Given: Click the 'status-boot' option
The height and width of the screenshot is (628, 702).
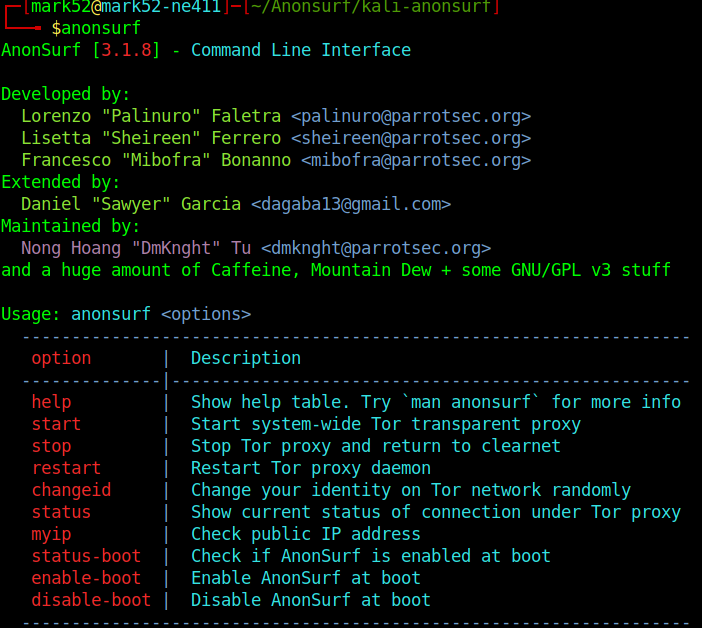Looking at the screenshot, I should click(x=86, y=556).
